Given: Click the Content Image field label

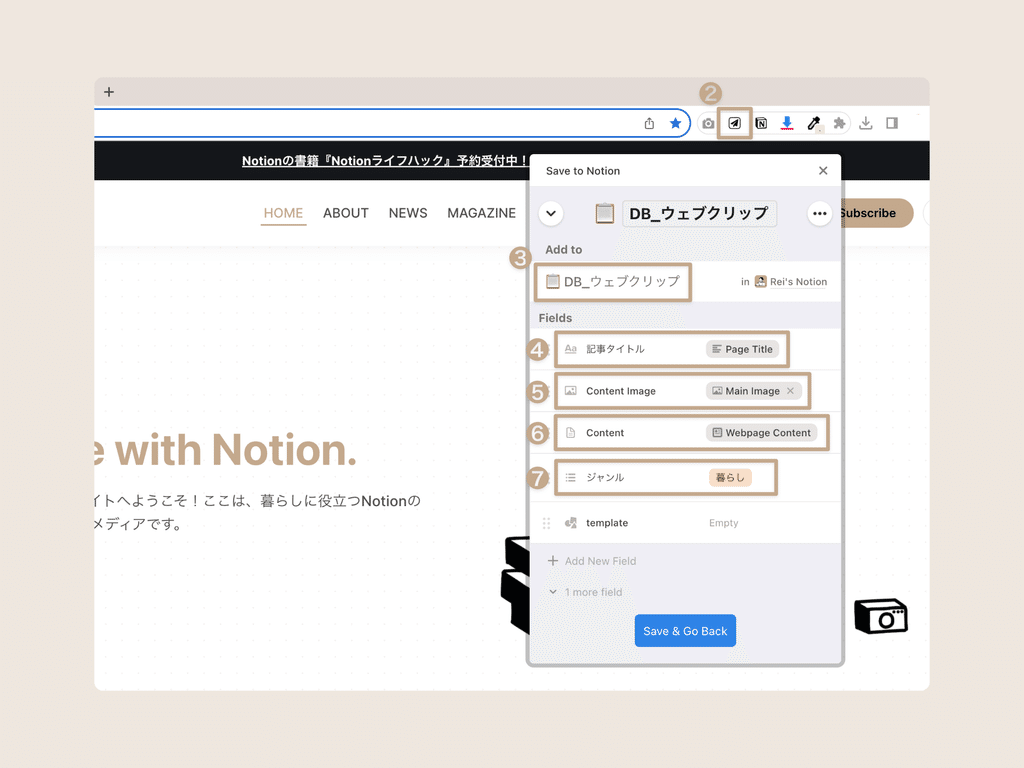Looking at the screenshot, I should point(620,391).
